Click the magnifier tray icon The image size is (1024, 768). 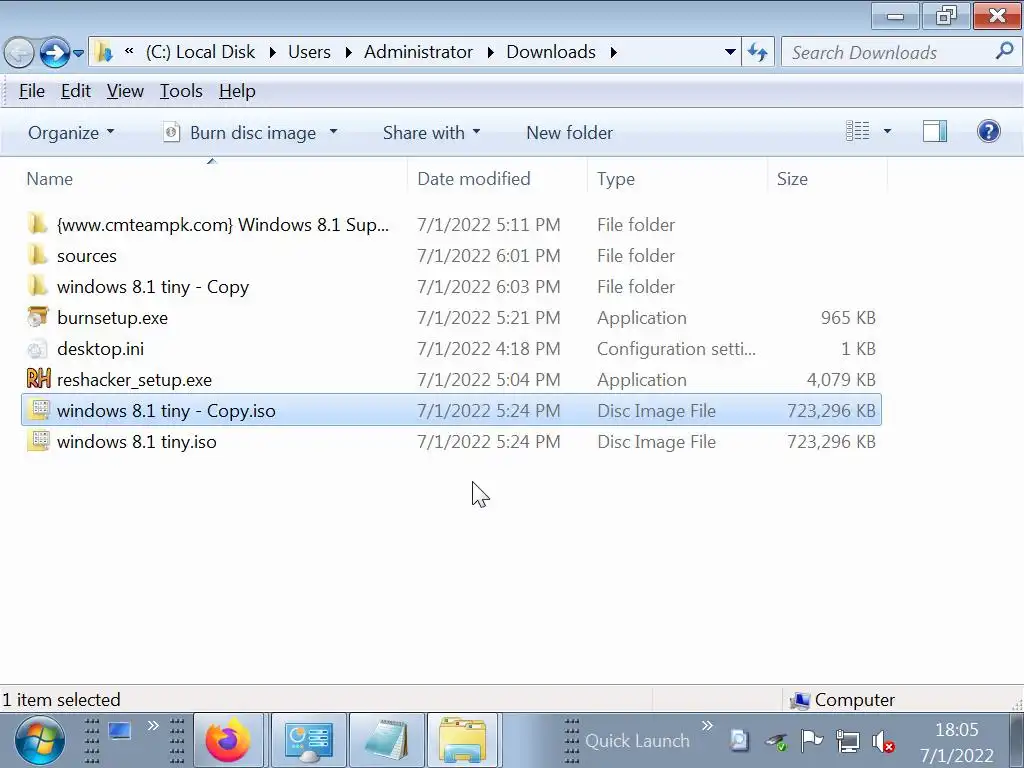(x=739, y=740)
